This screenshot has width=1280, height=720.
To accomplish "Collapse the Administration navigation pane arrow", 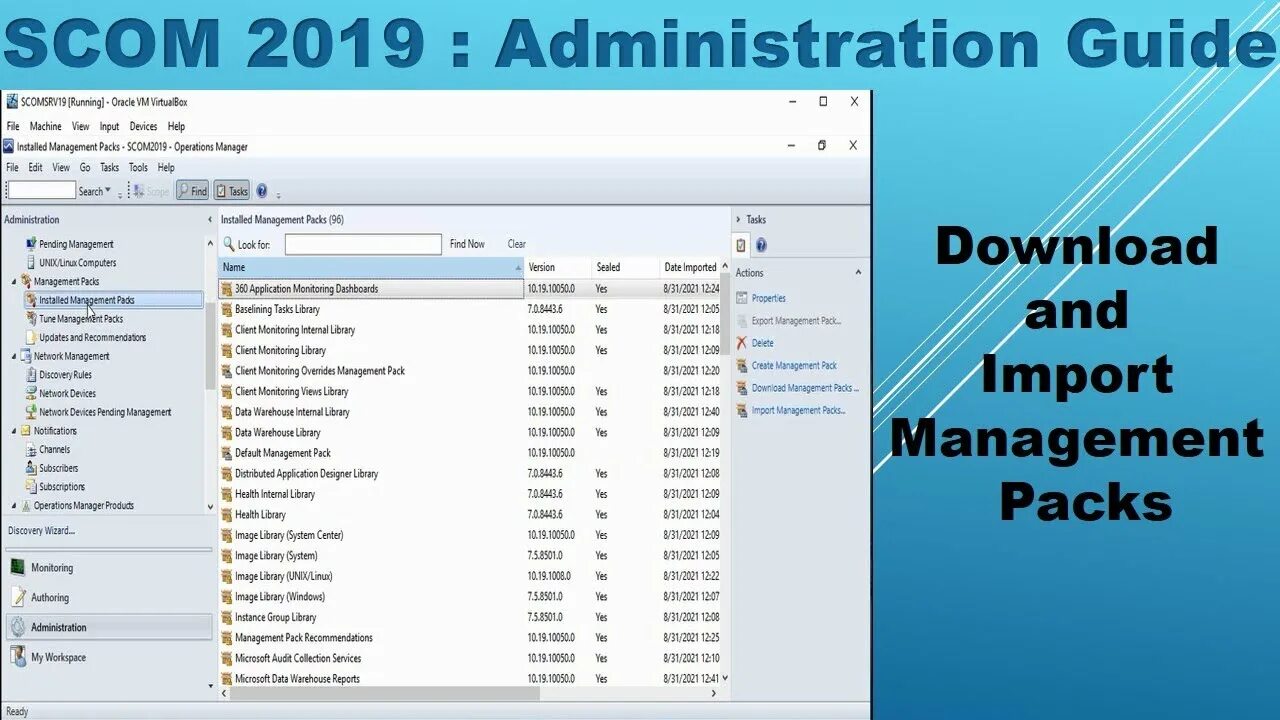I will pos(210,220).
